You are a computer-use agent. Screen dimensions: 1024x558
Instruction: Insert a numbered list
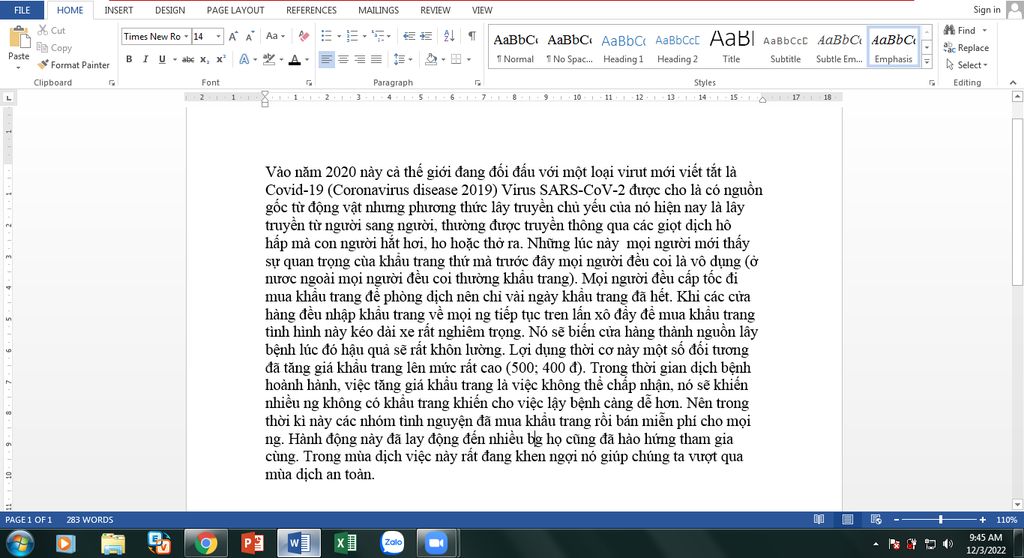352,36
